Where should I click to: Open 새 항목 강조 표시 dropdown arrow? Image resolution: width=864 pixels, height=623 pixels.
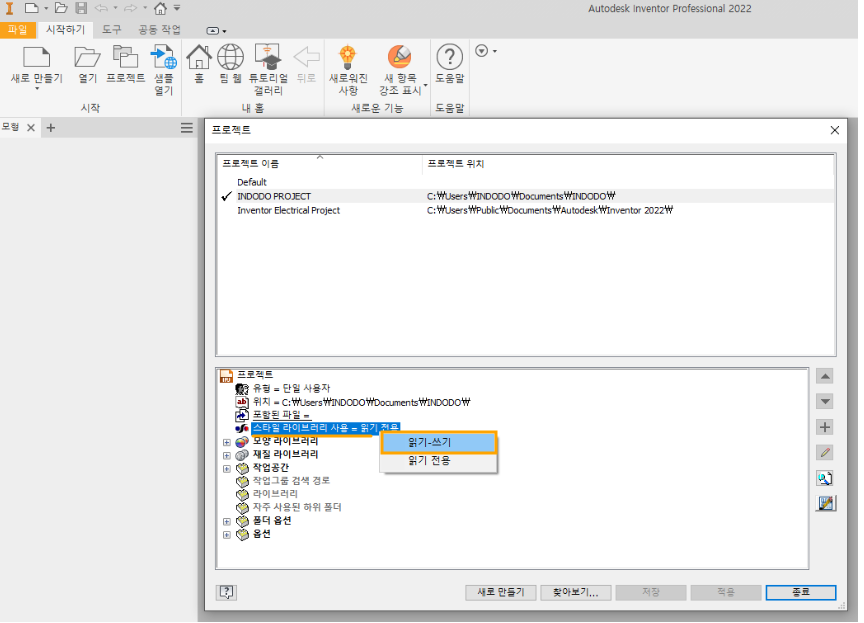(425, 85)
